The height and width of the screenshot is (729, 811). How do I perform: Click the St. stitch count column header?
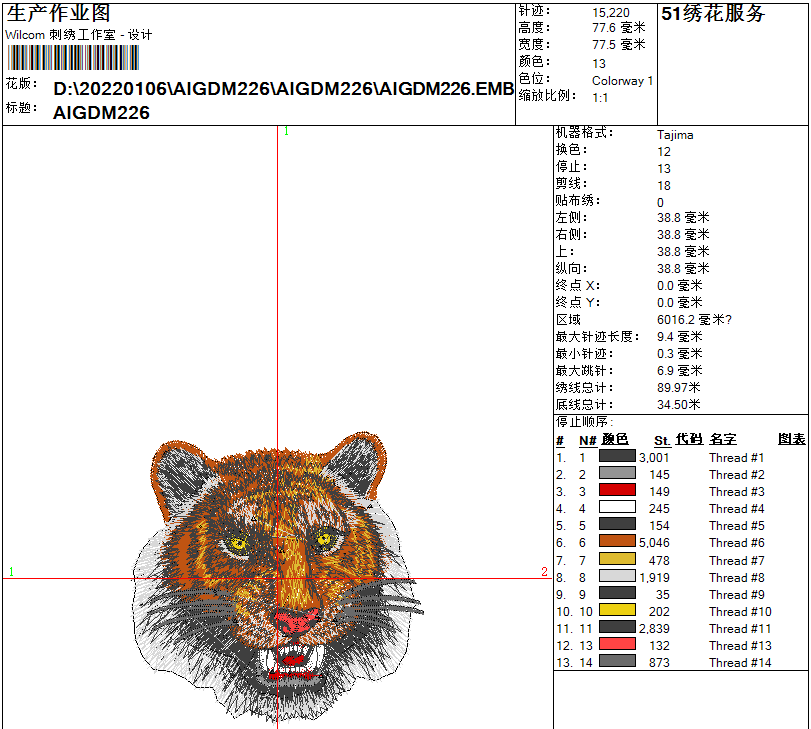pyautogui.click(x=662, y=440)
